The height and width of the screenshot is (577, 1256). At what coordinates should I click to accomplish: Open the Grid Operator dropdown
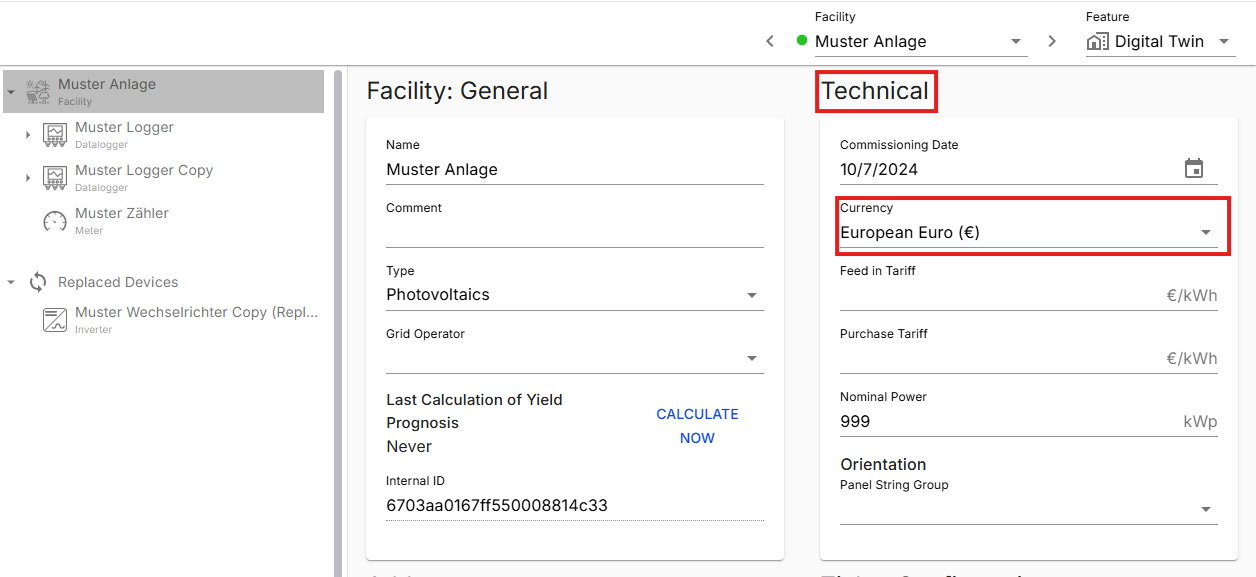coord(751,359)
